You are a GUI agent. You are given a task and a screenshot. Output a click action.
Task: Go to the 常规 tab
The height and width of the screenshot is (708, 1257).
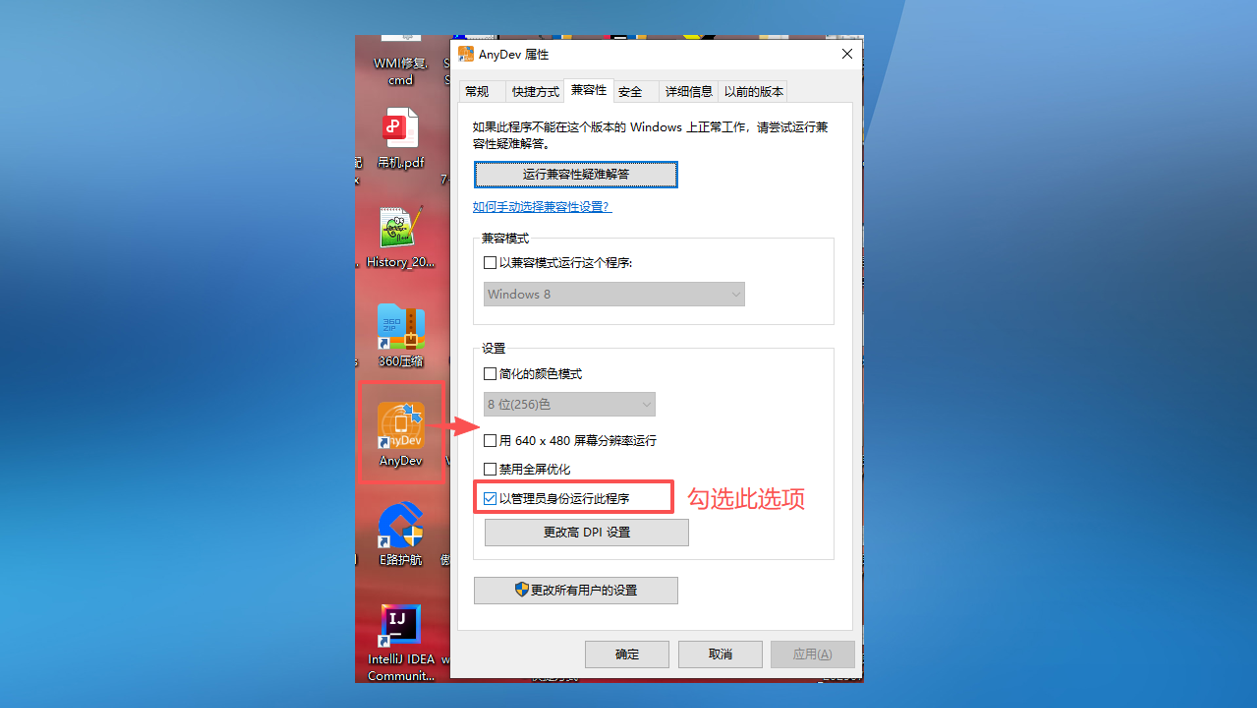478,92
